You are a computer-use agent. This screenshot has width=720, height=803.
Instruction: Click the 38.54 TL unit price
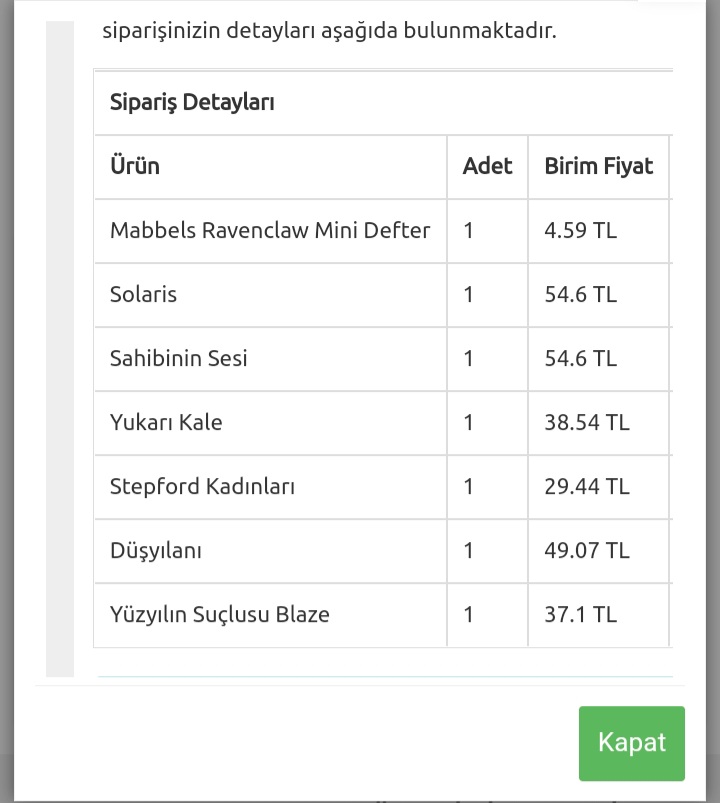click(x=587, y=422)
